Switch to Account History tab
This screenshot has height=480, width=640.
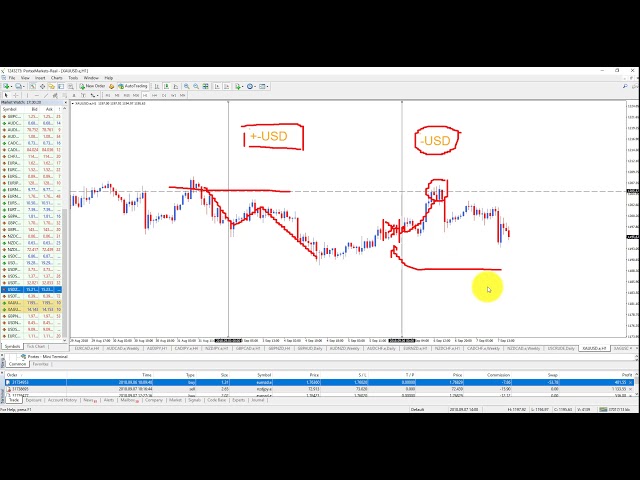pos(62,399)
